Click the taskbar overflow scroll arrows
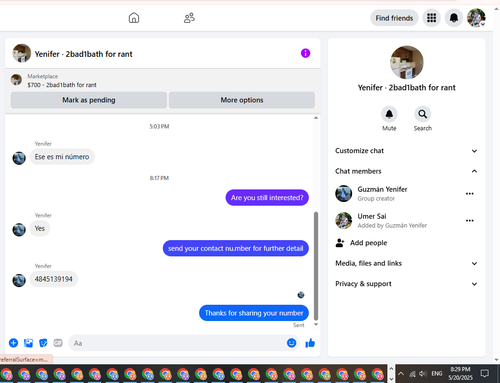Screen dimensions: 500x383 [391, 374]
